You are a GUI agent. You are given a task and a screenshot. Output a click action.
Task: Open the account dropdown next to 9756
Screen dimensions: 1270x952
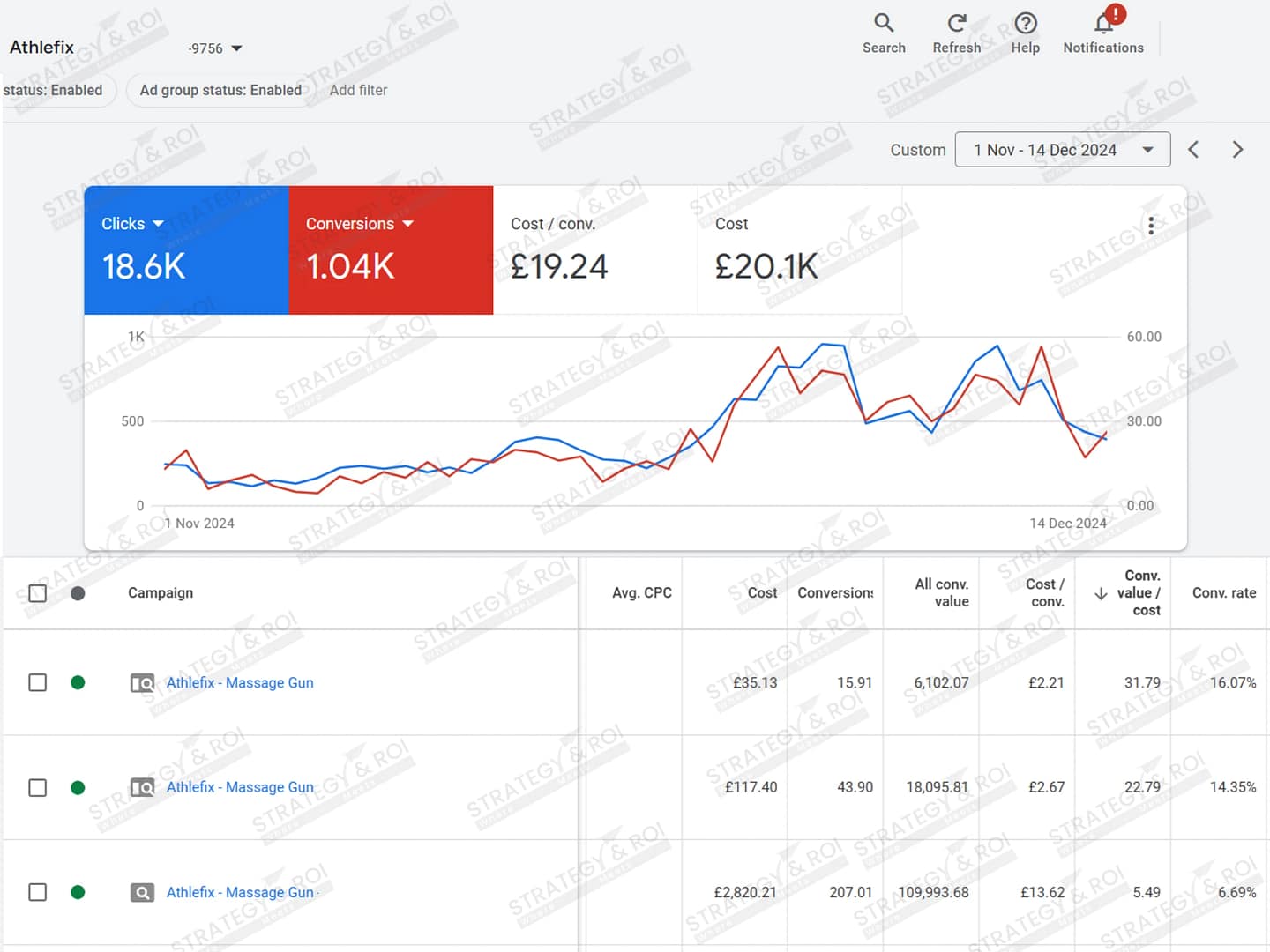click(x=236, y=48)
